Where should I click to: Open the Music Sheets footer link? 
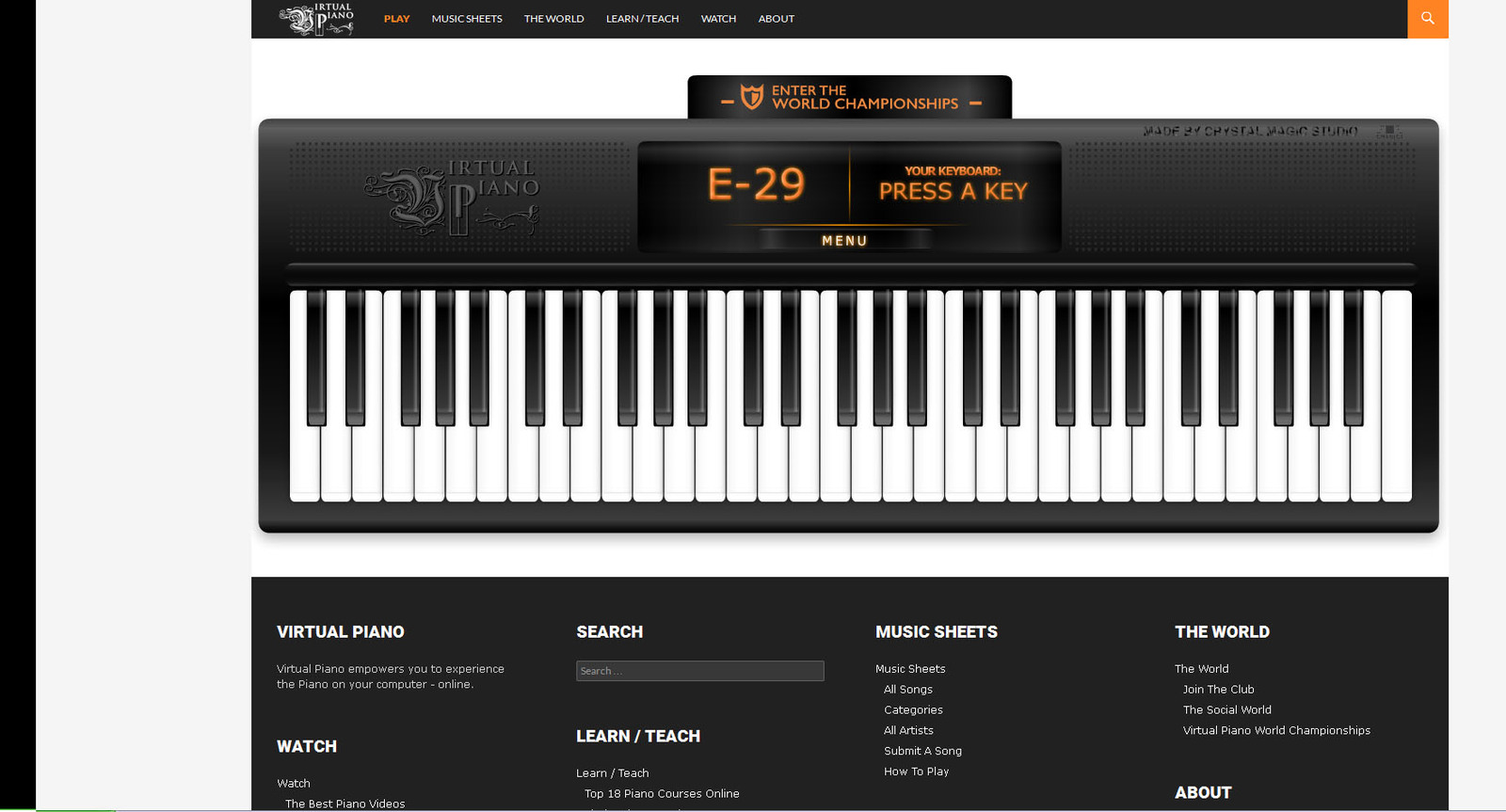coord(910,669)
